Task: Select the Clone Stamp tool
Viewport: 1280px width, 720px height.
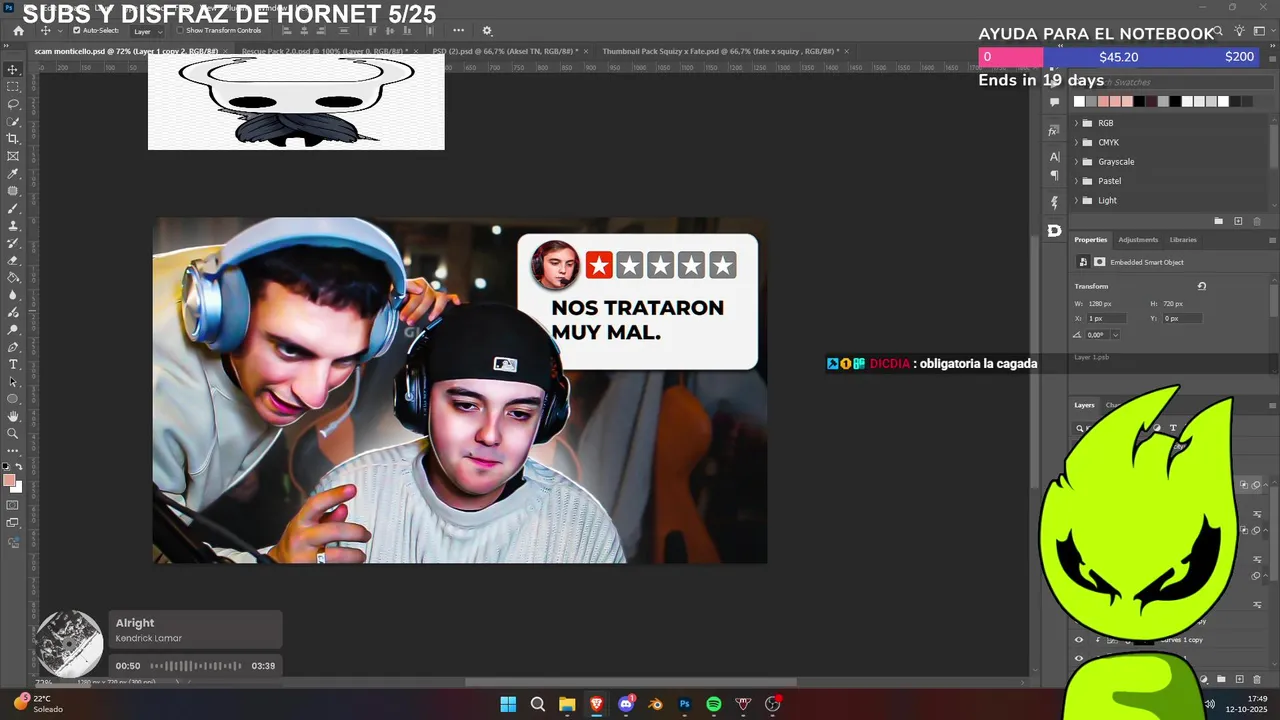Action: click(13, 225)
